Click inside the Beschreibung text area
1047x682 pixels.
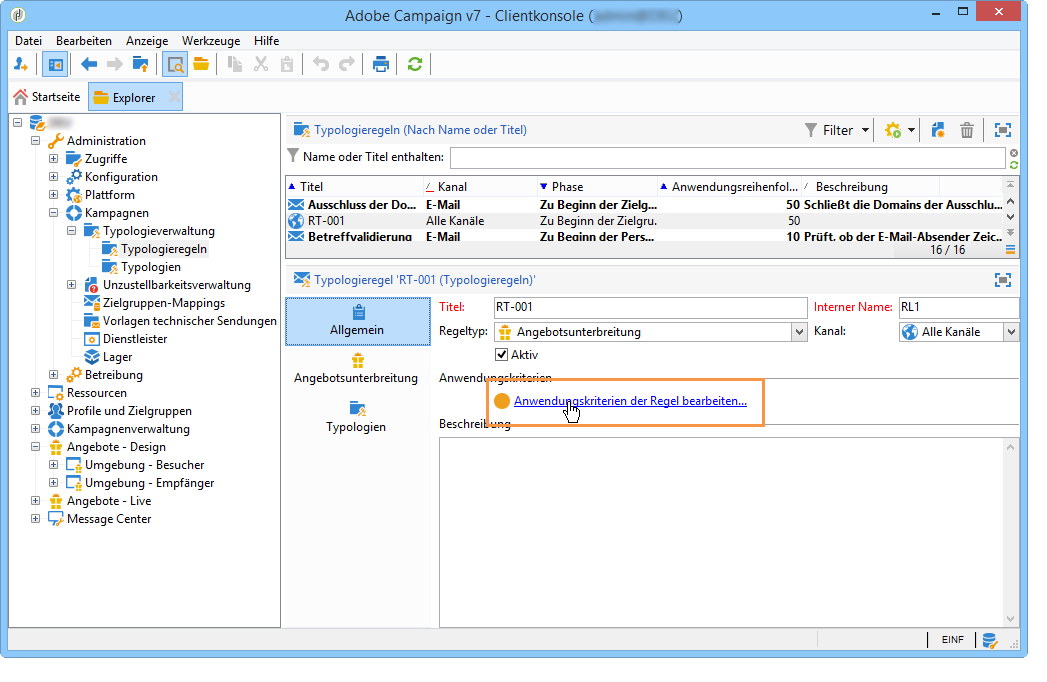(722, 532)
